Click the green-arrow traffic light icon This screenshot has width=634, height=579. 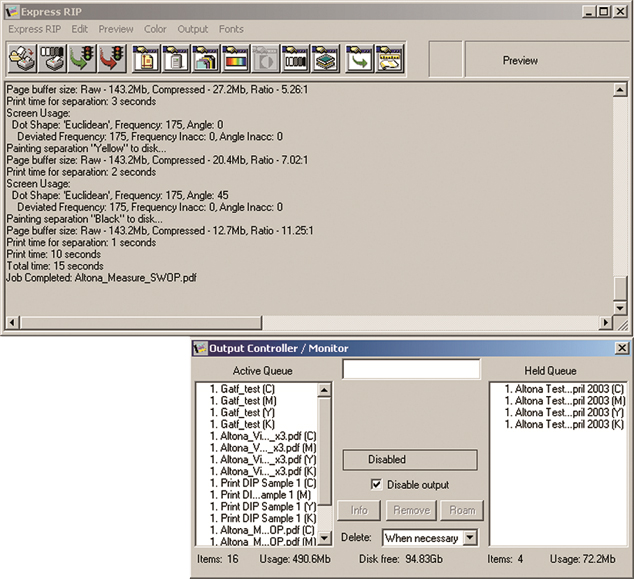(82, 59)
